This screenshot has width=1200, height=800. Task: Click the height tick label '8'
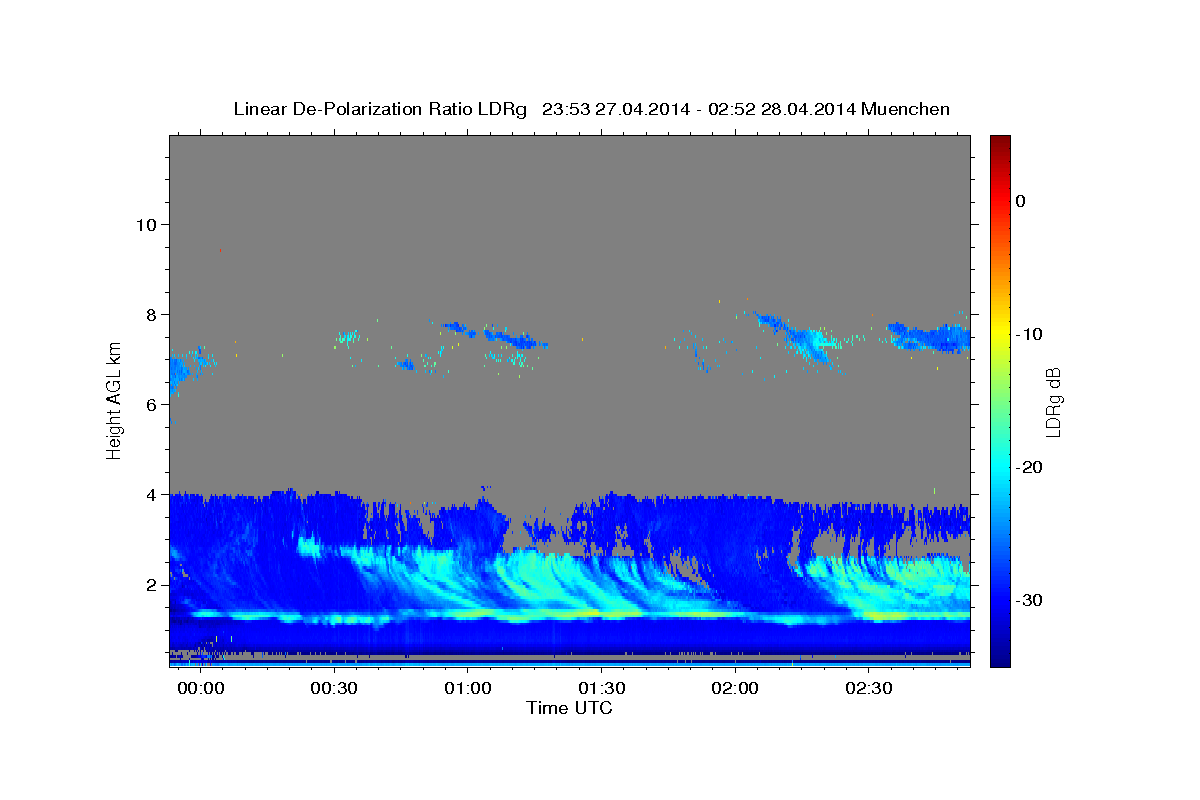(150, 314)
